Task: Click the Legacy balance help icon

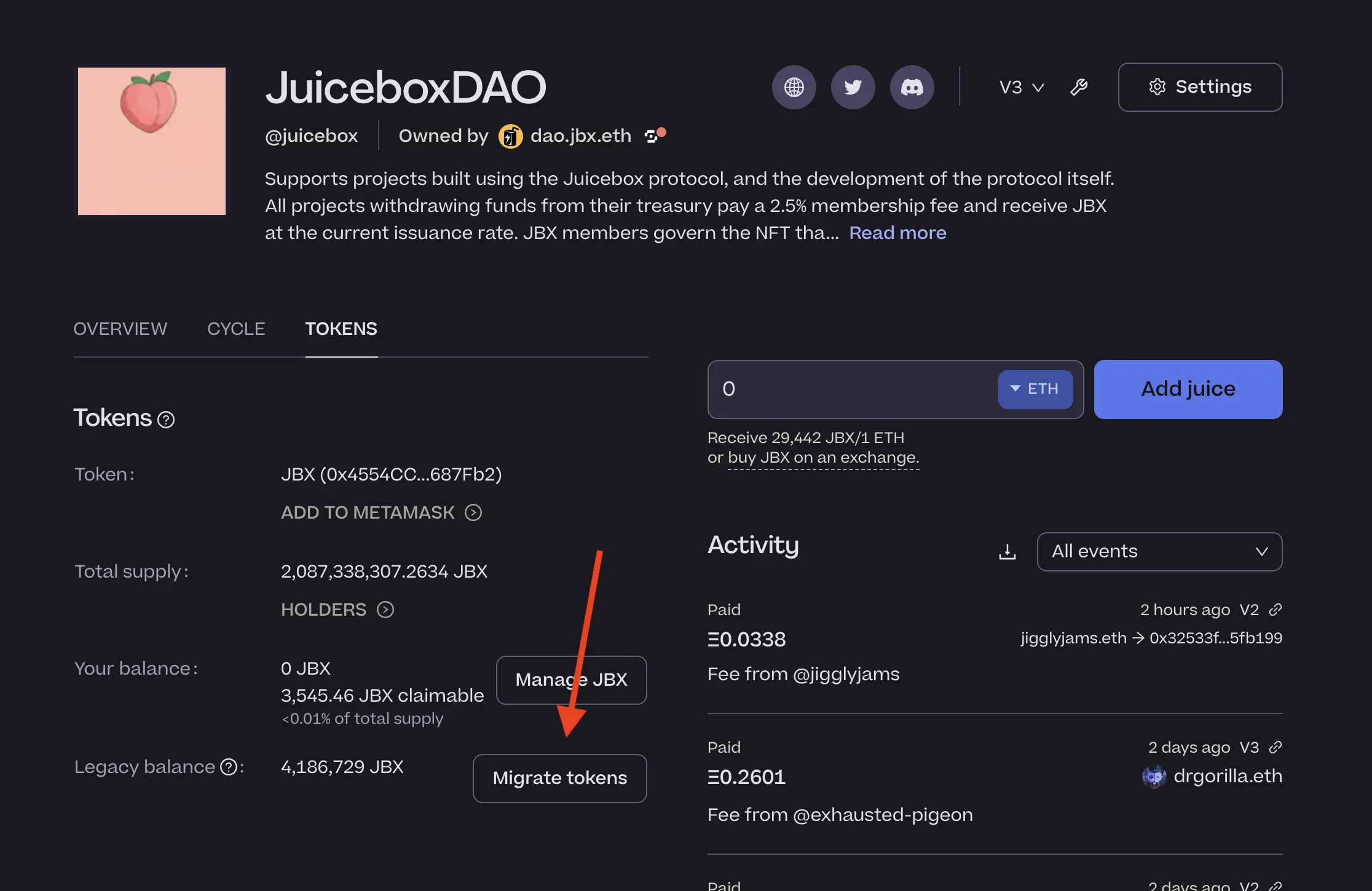Action: (229, 767)
